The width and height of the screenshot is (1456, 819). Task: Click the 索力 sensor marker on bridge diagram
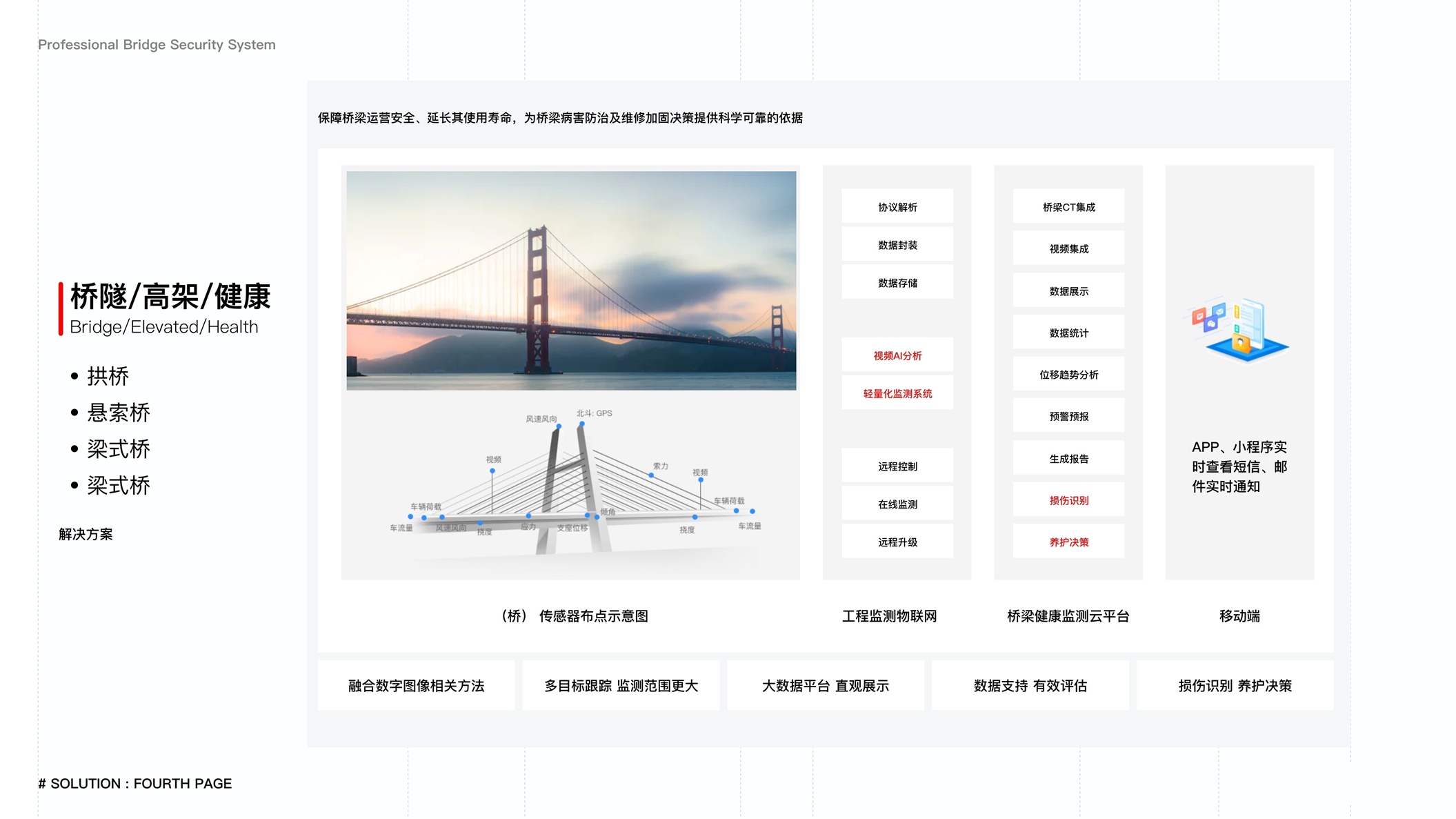click(651, 475)
